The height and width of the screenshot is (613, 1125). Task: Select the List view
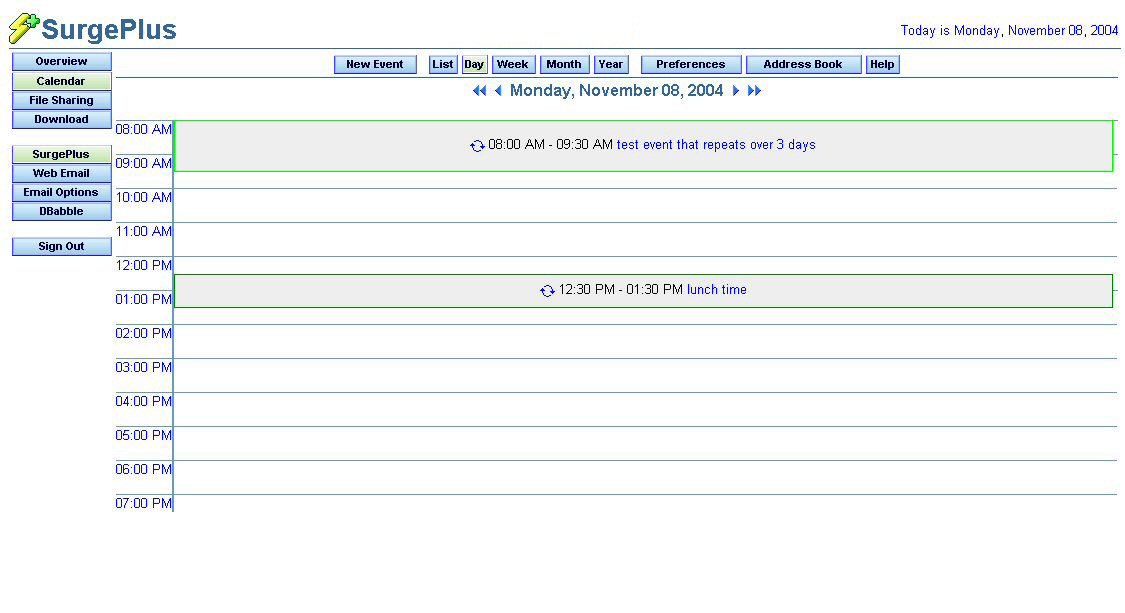(x=443, y=65)
